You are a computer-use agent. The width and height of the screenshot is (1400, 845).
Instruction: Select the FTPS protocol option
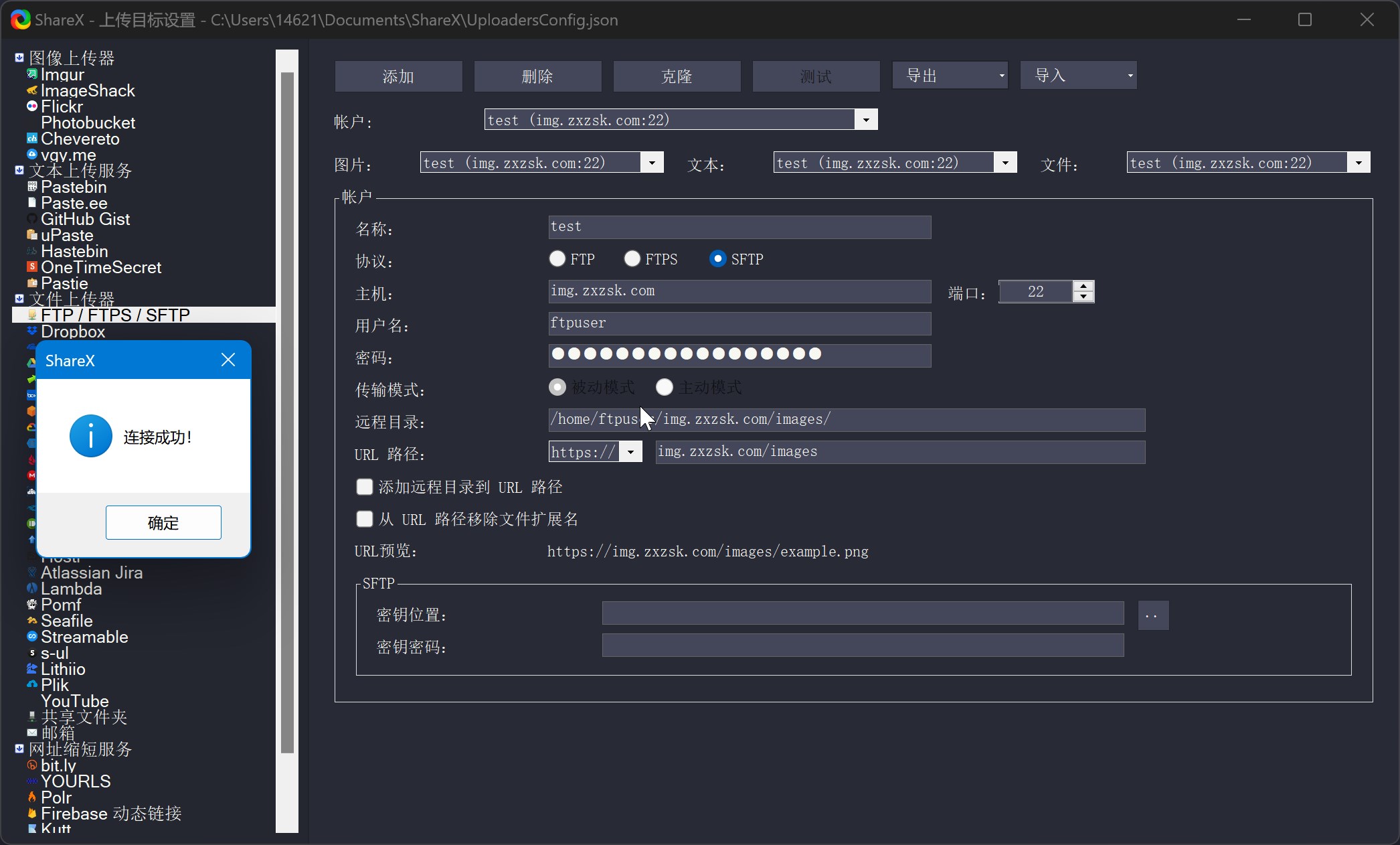tap(632, 258)
